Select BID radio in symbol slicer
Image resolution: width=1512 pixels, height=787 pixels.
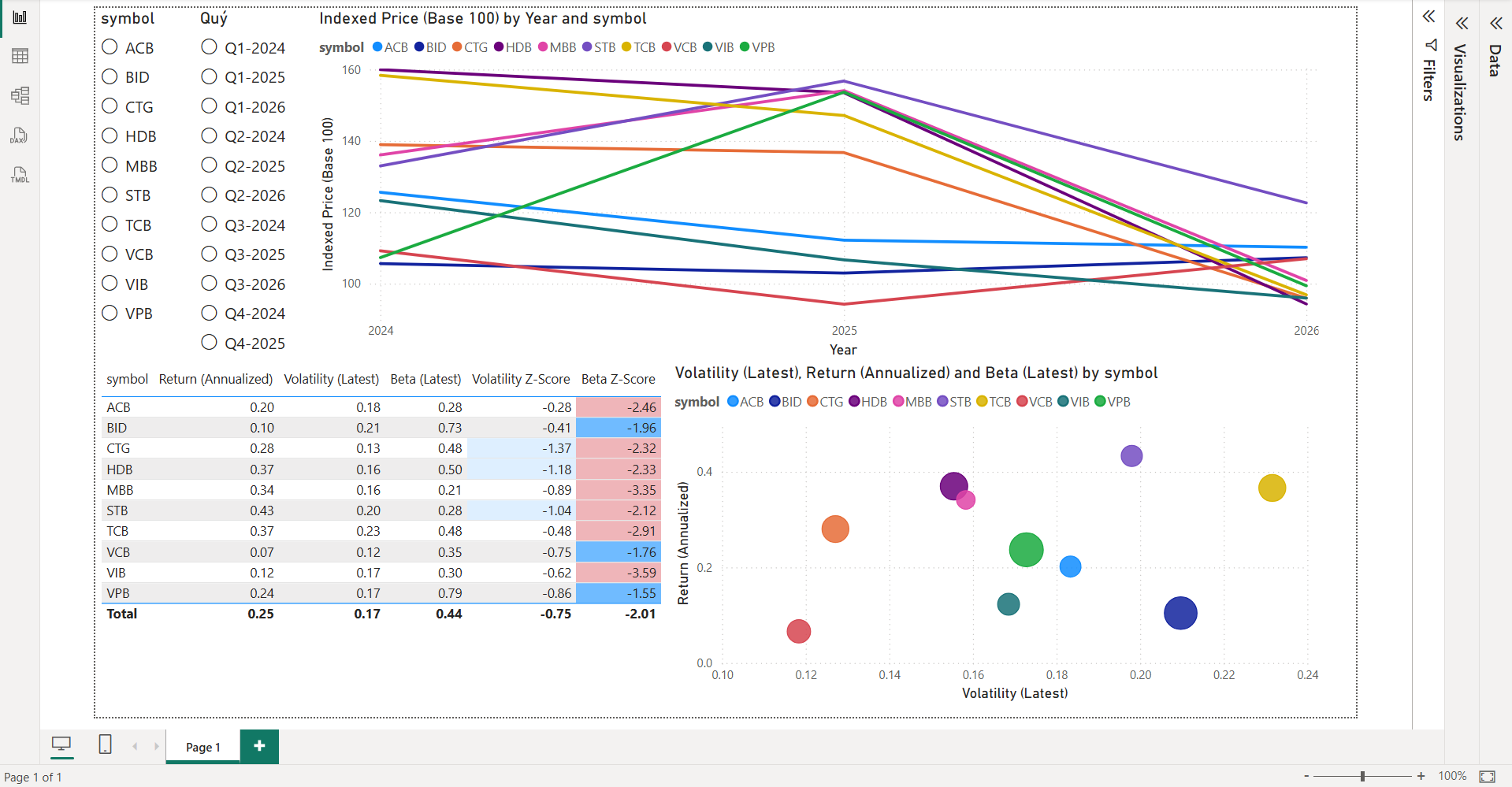[110, 76]
